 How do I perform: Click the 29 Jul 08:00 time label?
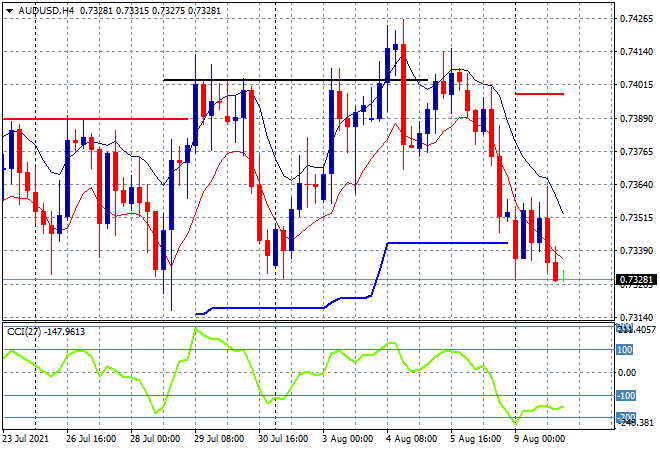click(x=221, y=438)
